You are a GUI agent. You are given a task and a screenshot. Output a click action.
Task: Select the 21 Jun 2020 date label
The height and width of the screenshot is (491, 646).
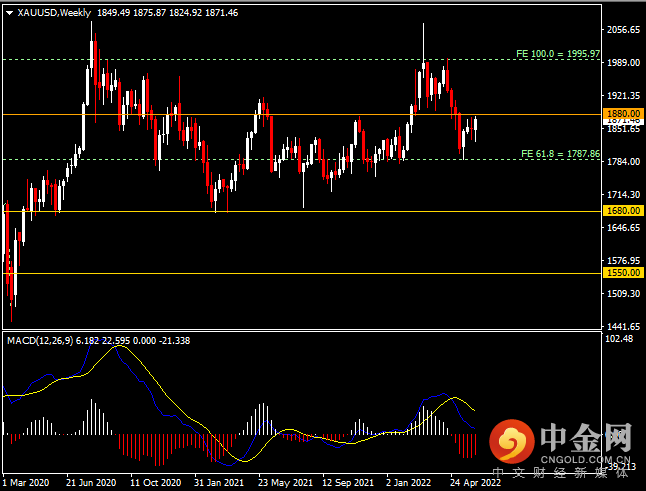click(91, 483)
